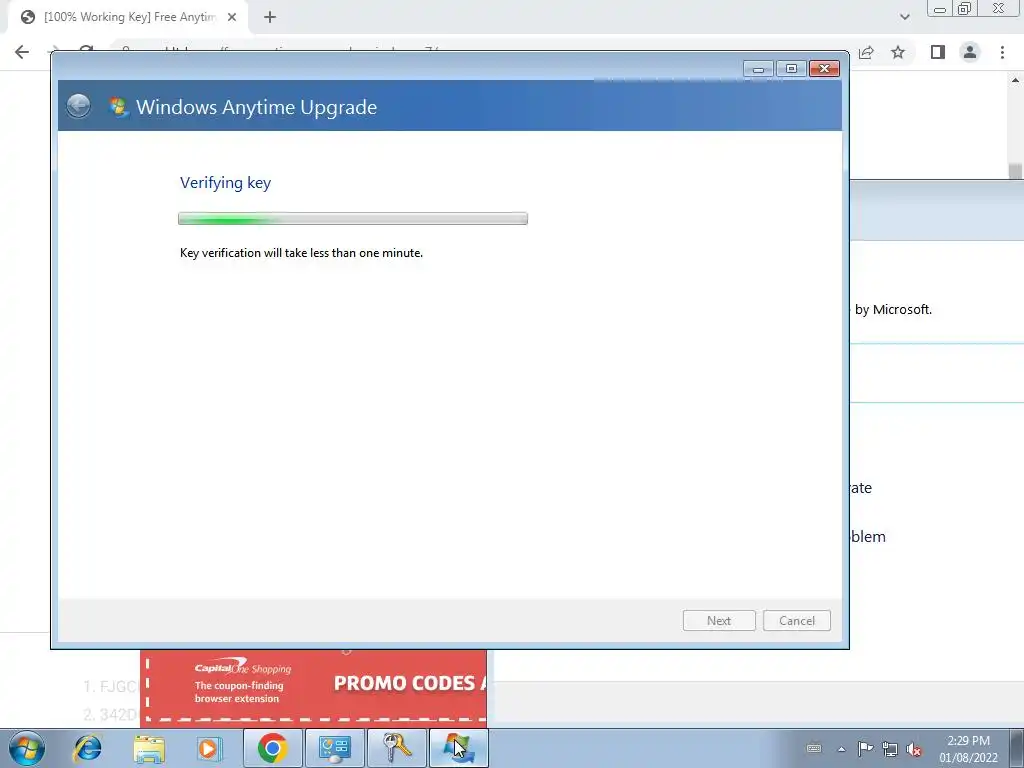Click the Next button in upgrade dialog
This screenshot has width=1024, height=768.
pos(719,620)
